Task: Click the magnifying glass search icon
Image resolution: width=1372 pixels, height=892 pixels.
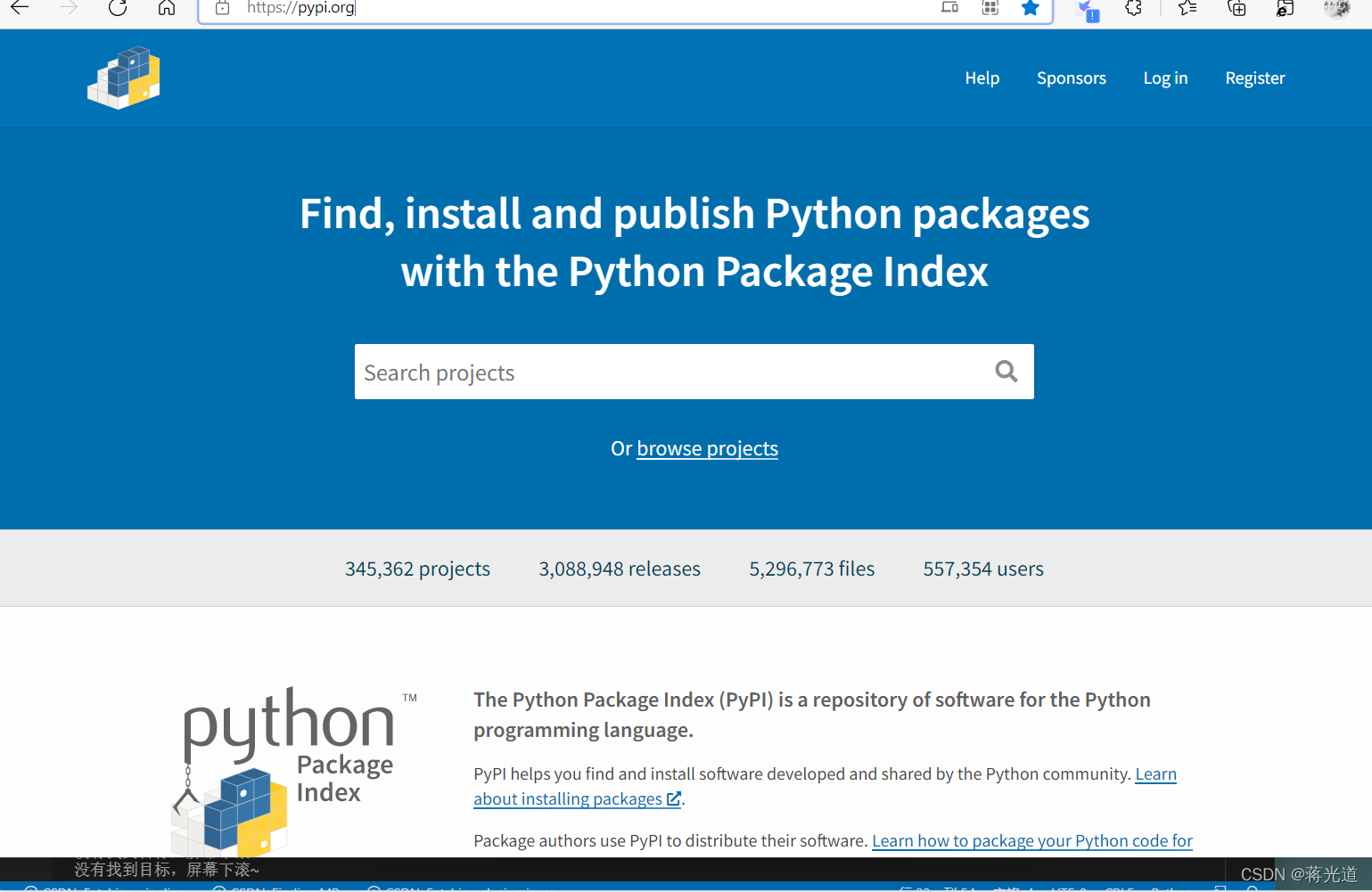Action: 1006,372
